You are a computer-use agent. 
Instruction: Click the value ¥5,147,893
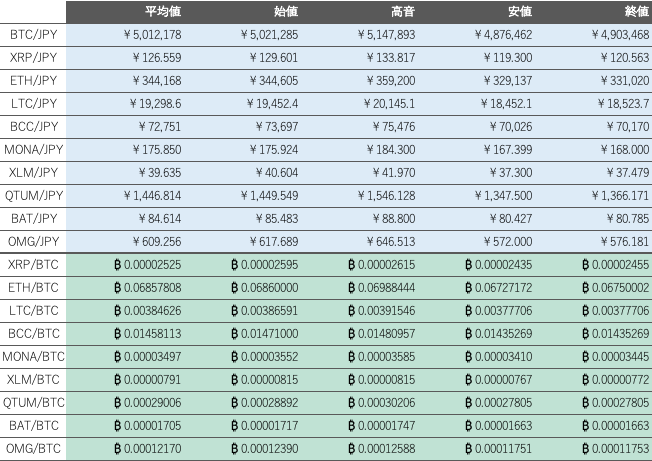[x=387, y=35]
